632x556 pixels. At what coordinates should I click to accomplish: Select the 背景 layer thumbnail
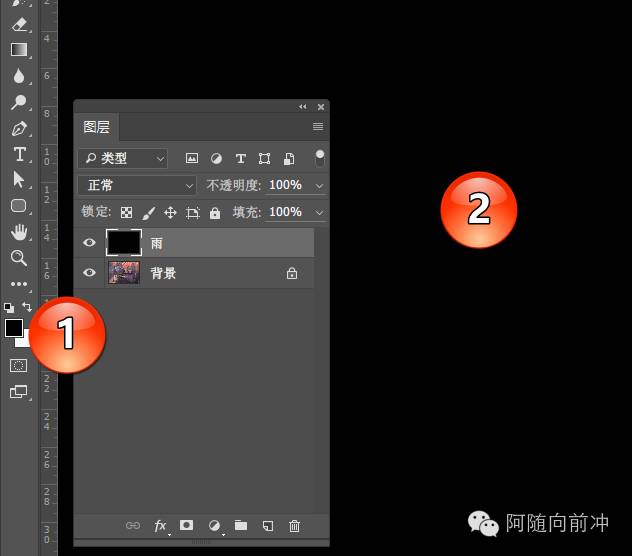(124, 273)
